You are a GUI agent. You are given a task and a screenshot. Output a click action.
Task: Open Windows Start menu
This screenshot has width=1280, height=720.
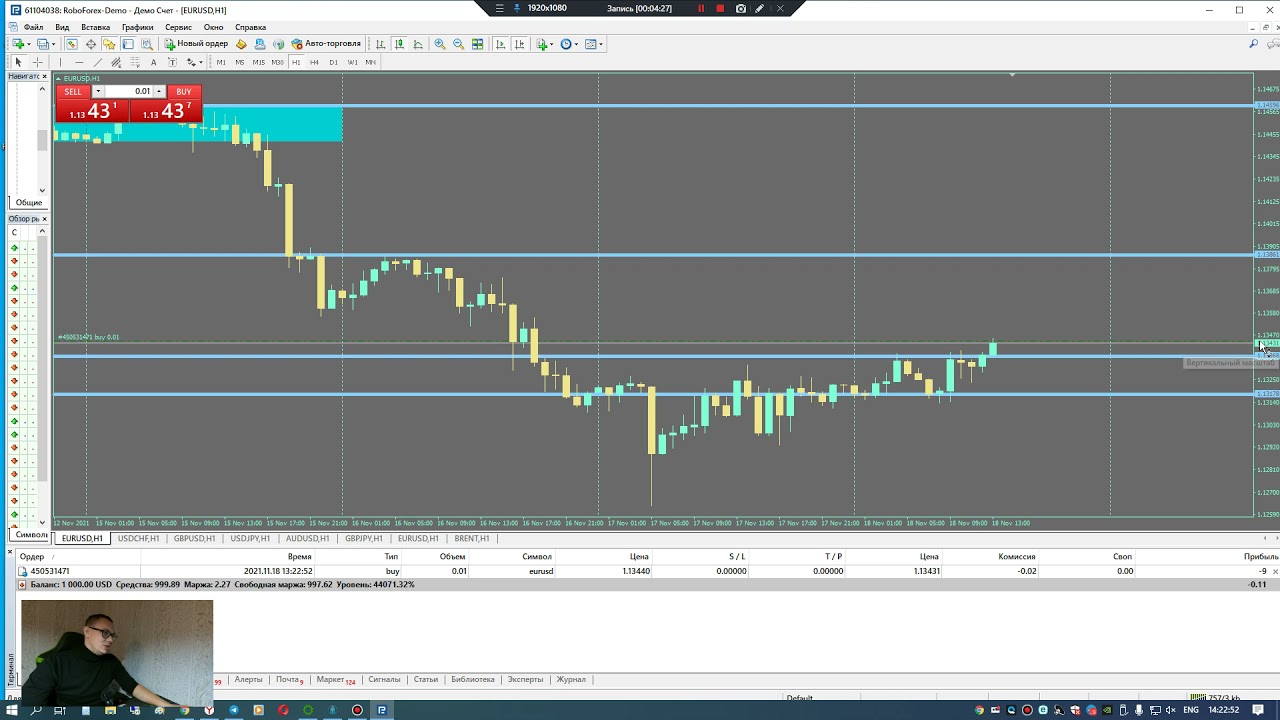[11, 710]
